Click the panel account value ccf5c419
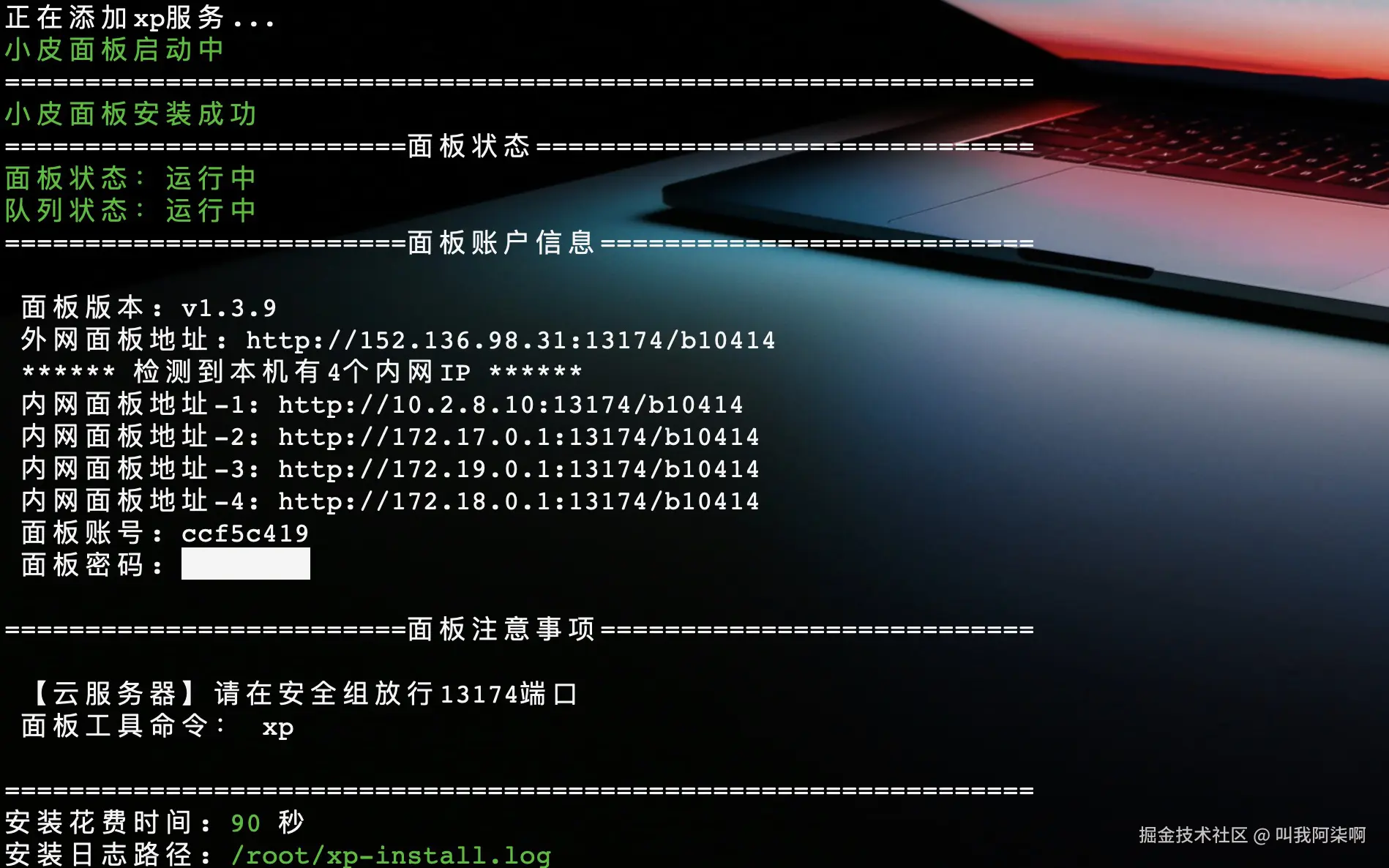The height and width of the screenshot is (868, 1389). coord(245,534)
